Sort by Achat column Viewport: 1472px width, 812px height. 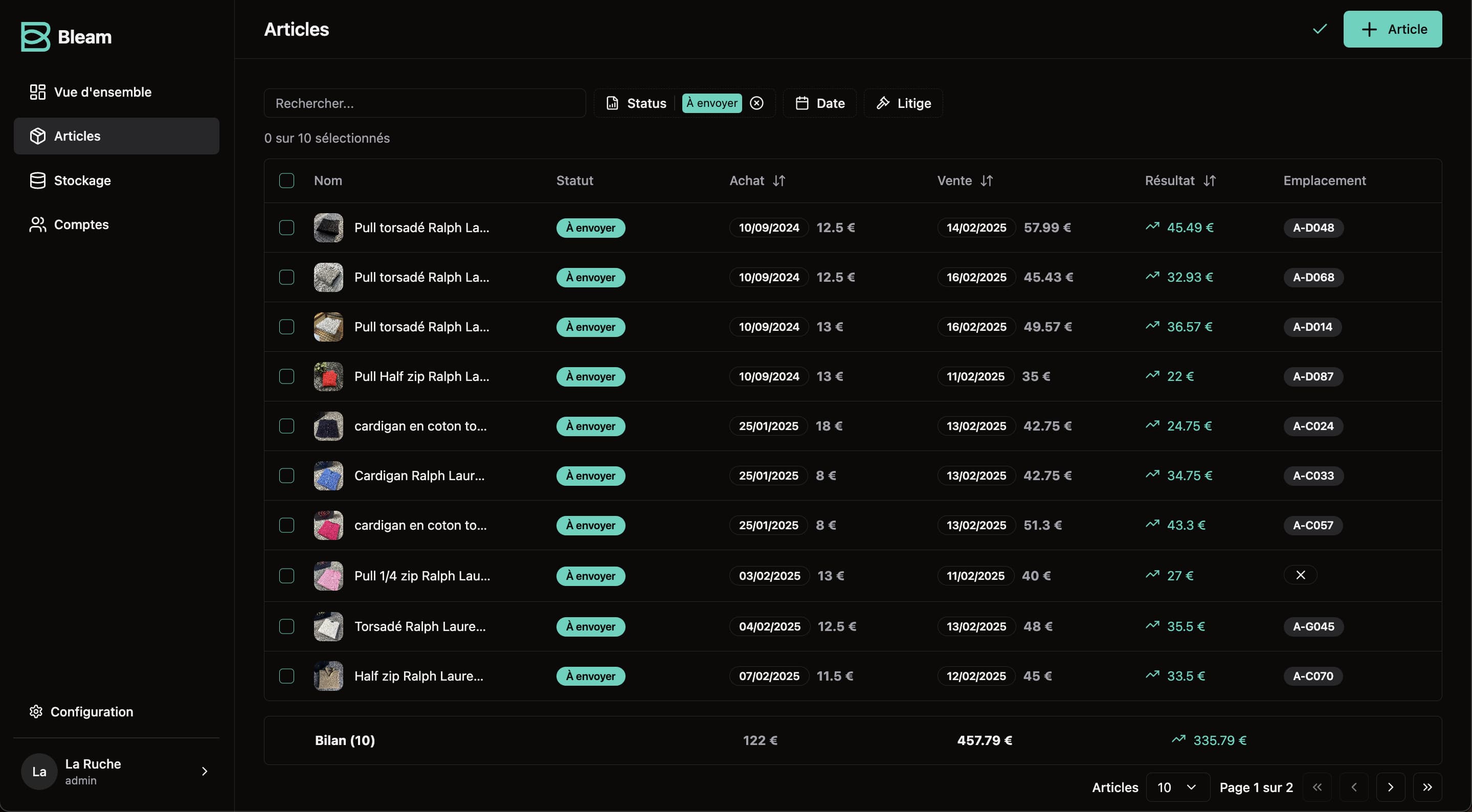pyautogui.click(x=757, y=181)
